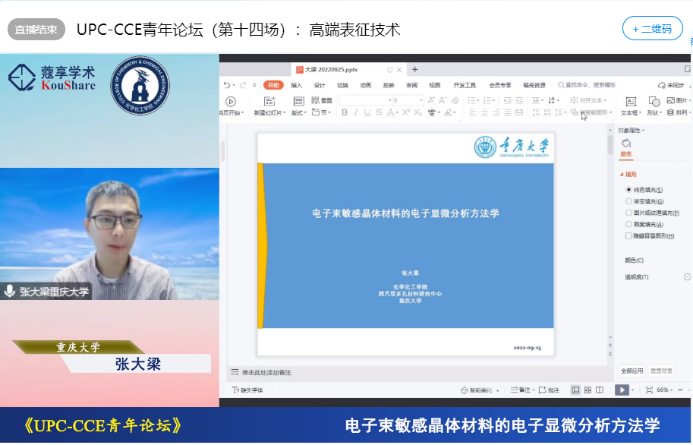This screenshot has height=445, width=693.
Task: Click the 透明度 minus slider button
Action: pyautogui.click(x=687, y=277)
